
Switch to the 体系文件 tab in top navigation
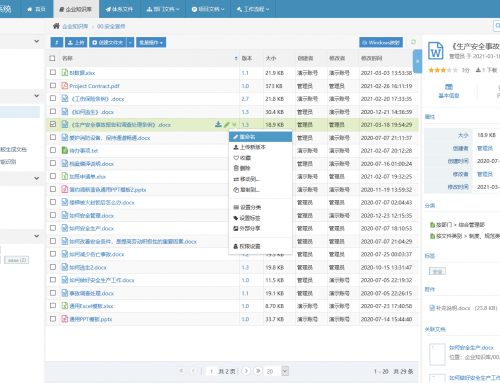(119, 9)
